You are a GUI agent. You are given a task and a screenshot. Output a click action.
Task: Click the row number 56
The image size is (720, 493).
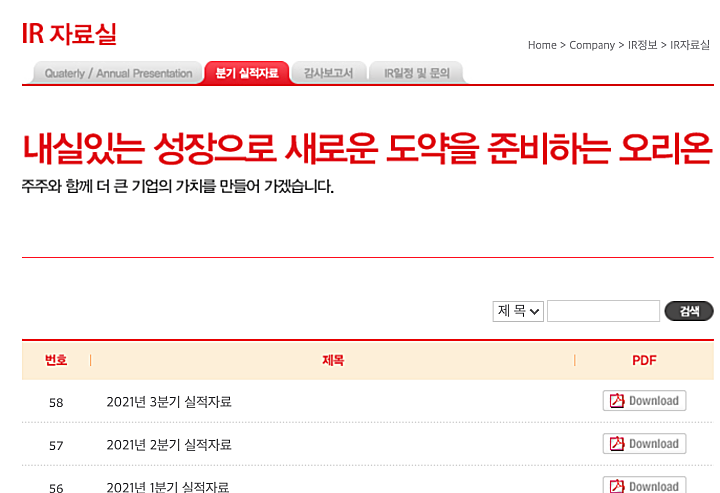[x=56, y=487]
